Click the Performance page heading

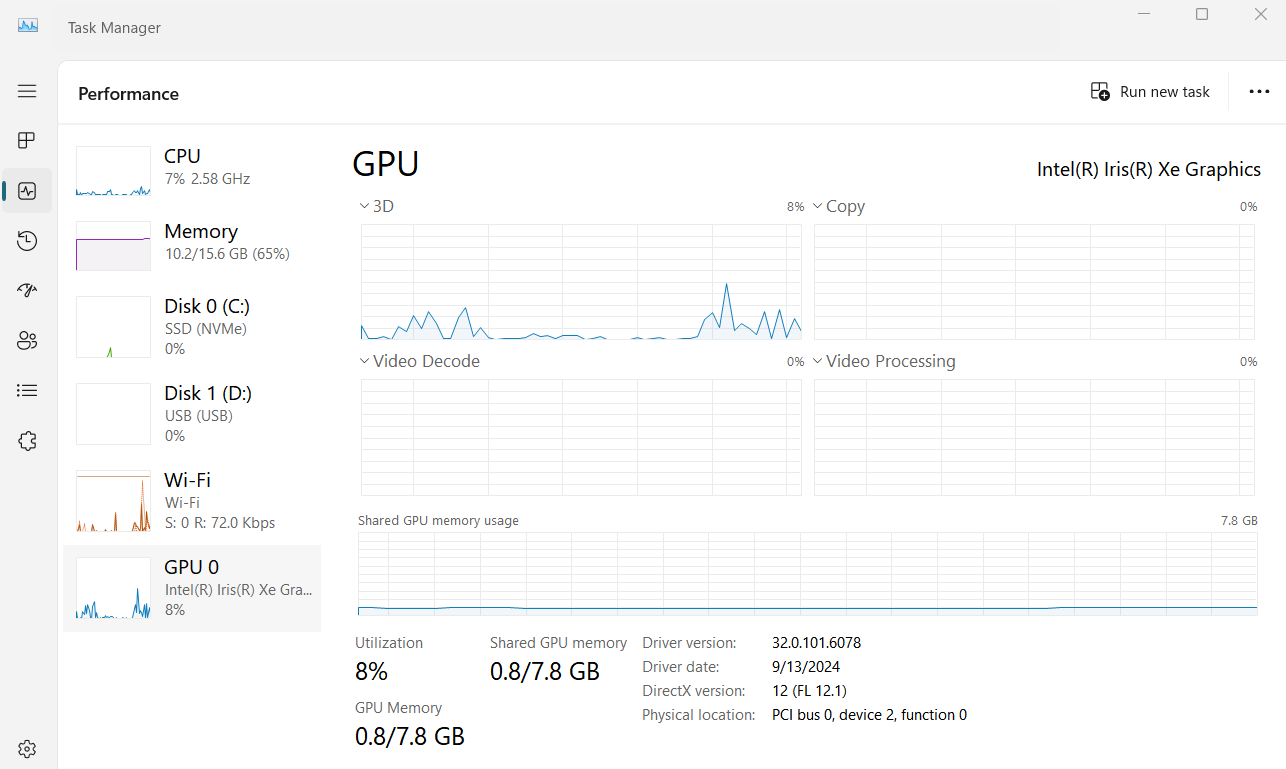click(129, 94)
